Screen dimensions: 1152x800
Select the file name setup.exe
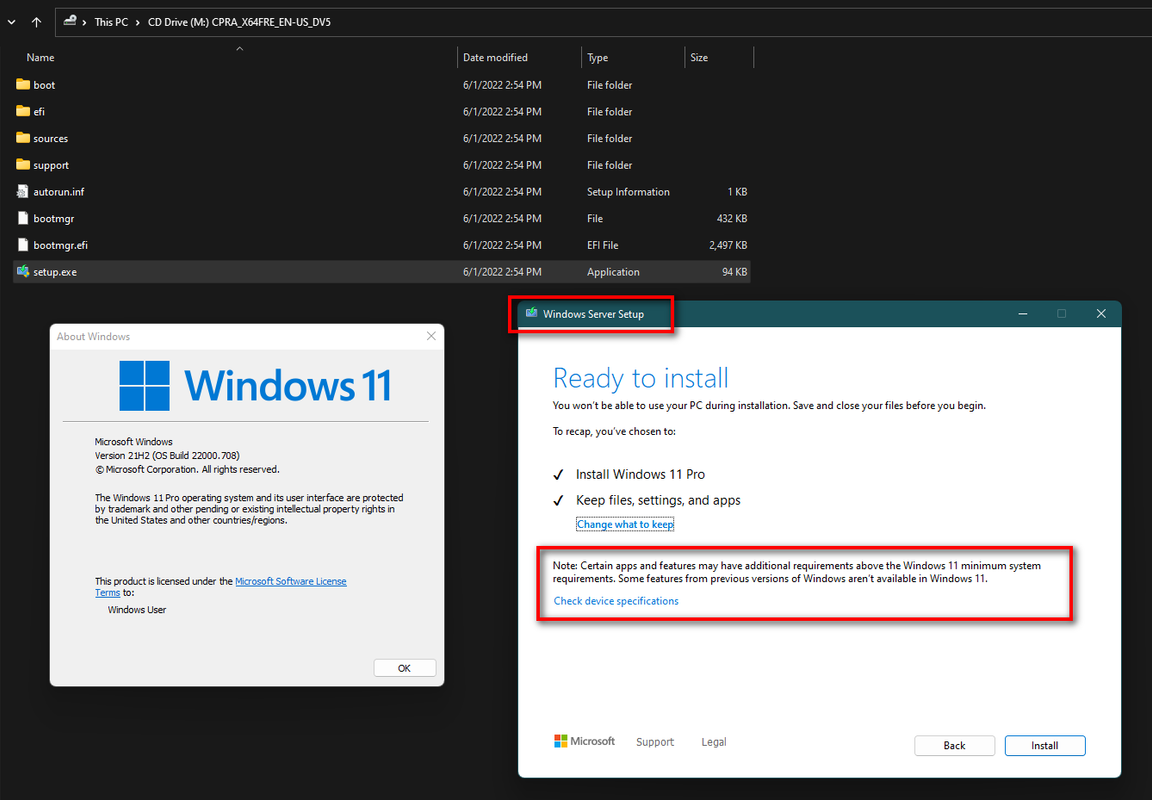[x=55, y=272]
